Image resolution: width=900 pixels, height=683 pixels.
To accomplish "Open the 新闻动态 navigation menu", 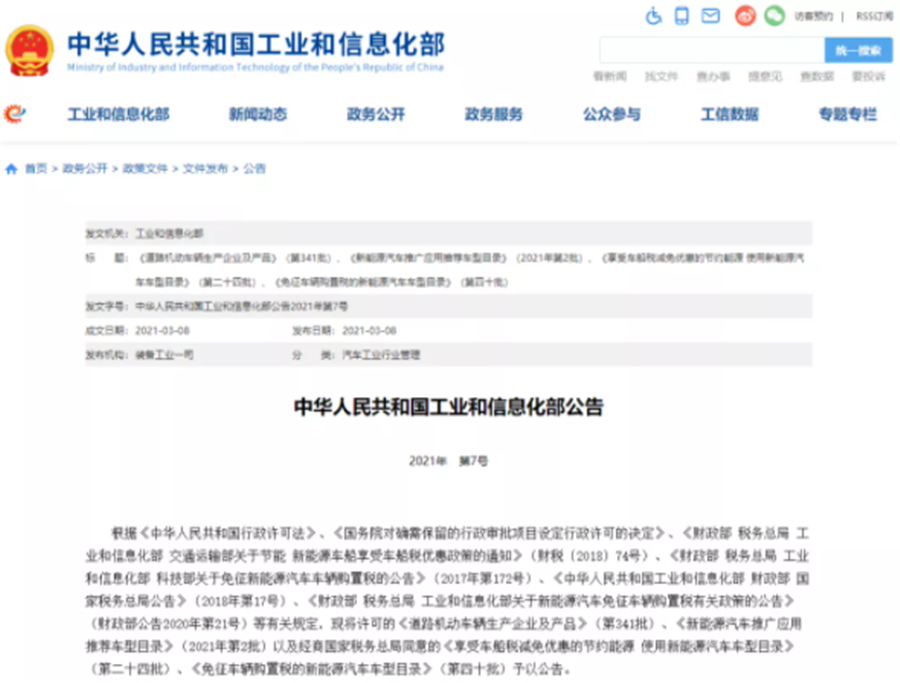I will pyautogui.click(x=257, y=114).
